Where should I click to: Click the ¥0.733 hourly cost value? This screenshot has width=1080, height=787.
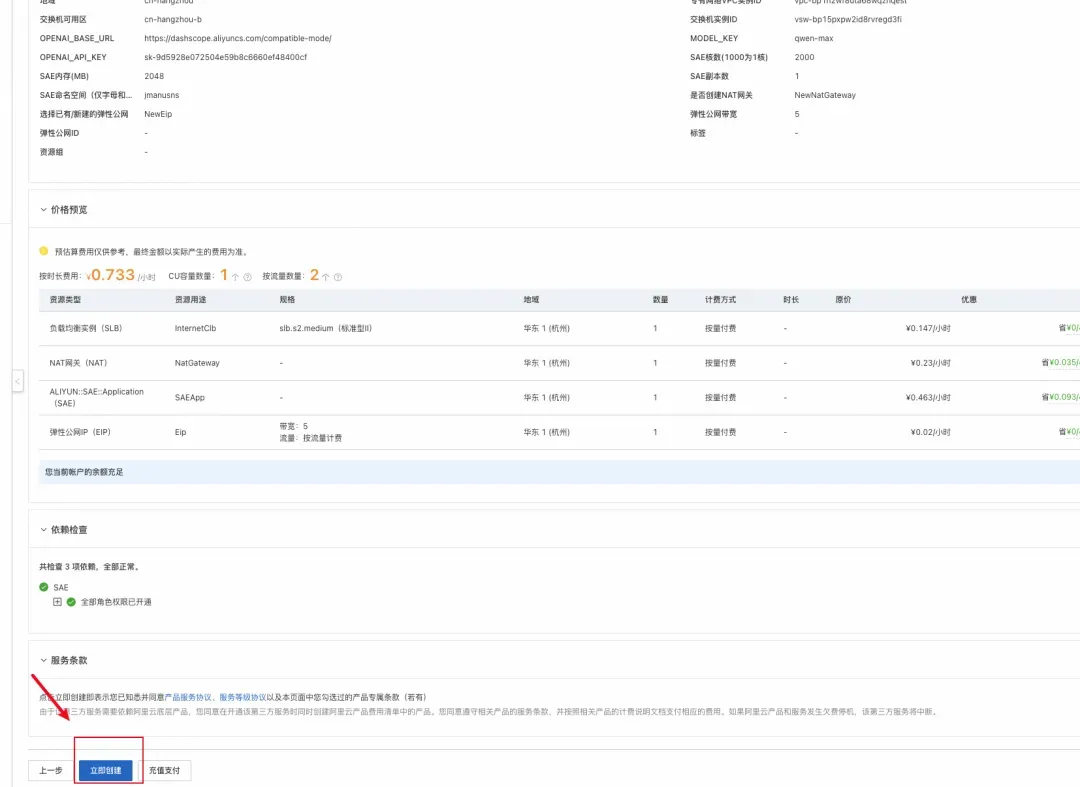point(111,275)
